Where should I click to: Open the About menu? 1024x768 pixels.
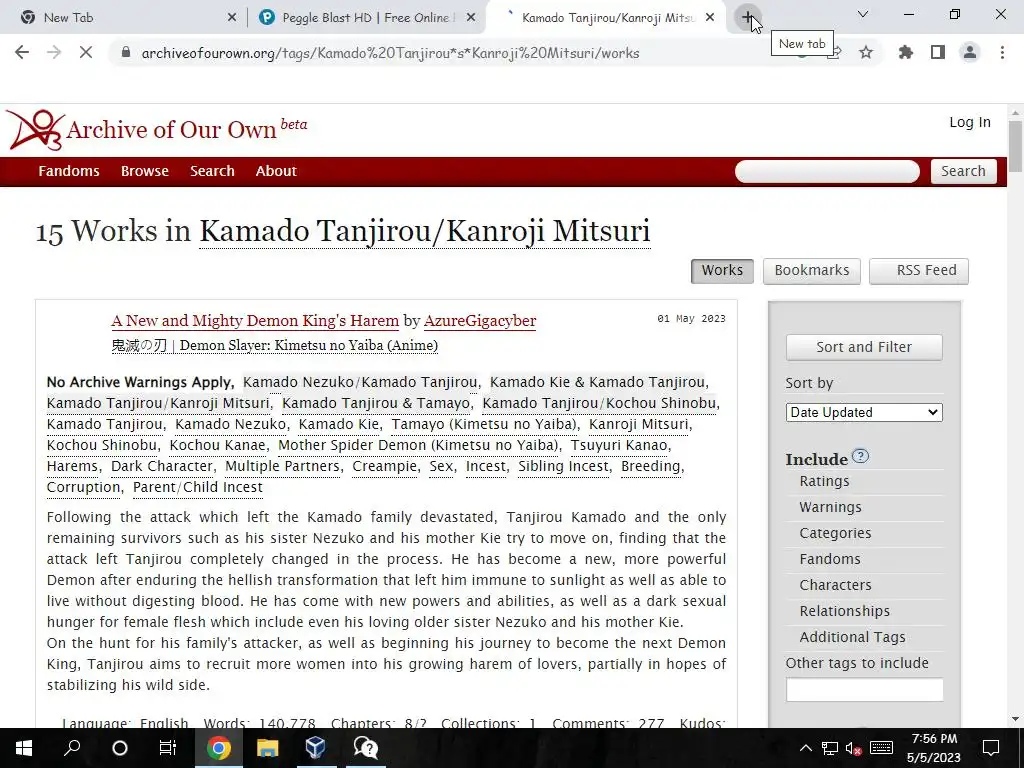(276, 171)
